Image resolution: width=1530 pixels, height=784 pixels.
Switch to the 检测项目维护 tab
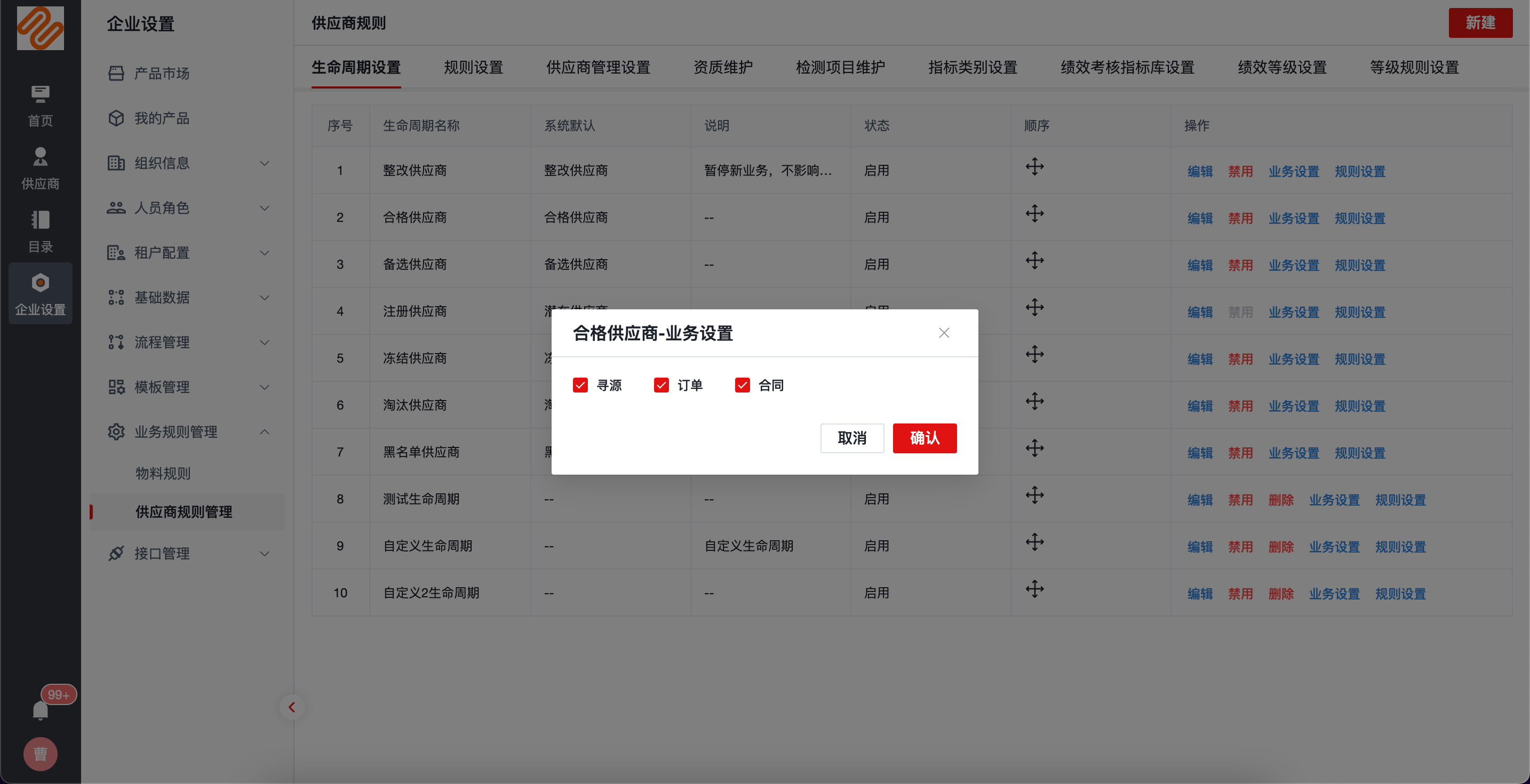(840, 67)
